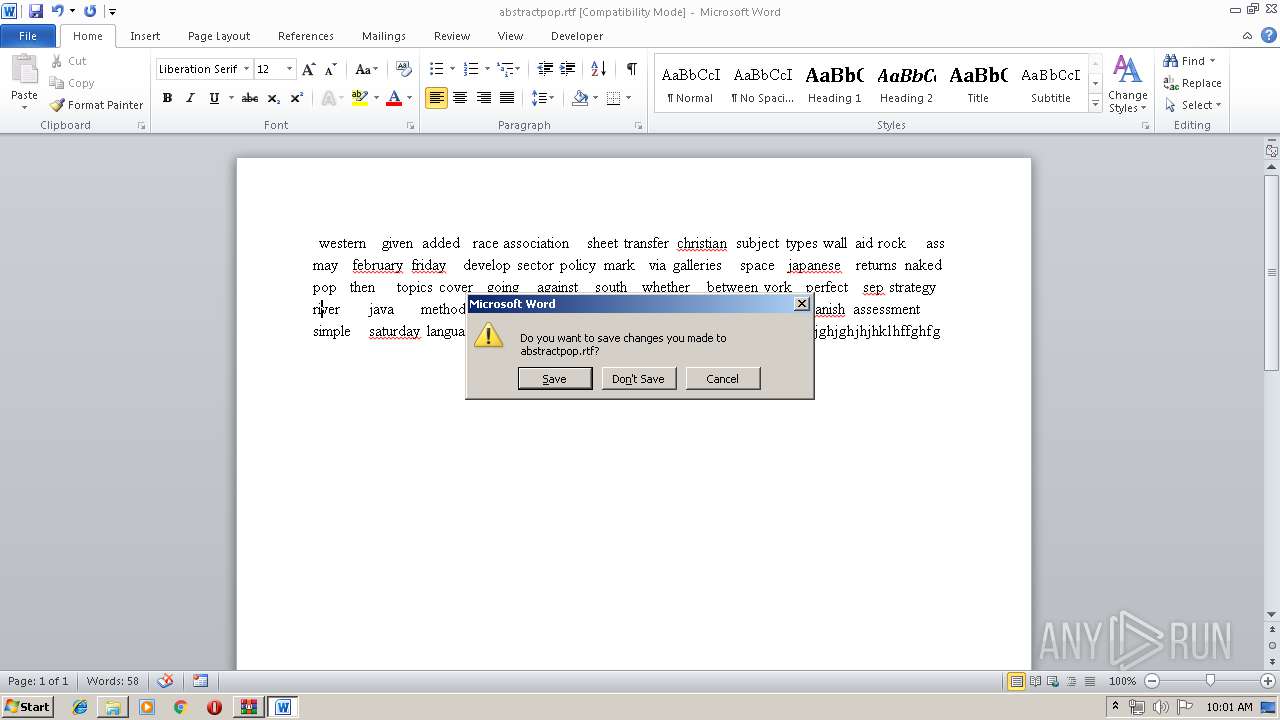
Task: Click the Save button in dialog
Action: [x=555, y=379]
